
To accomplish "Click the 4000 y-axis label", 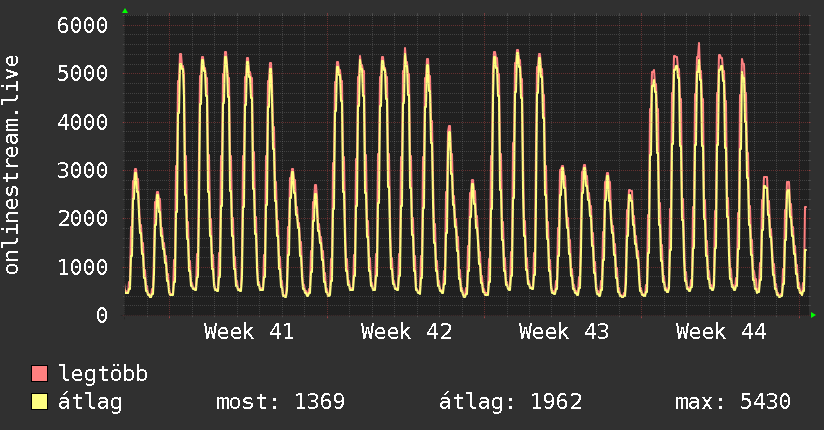I will (x=83, y=122).
